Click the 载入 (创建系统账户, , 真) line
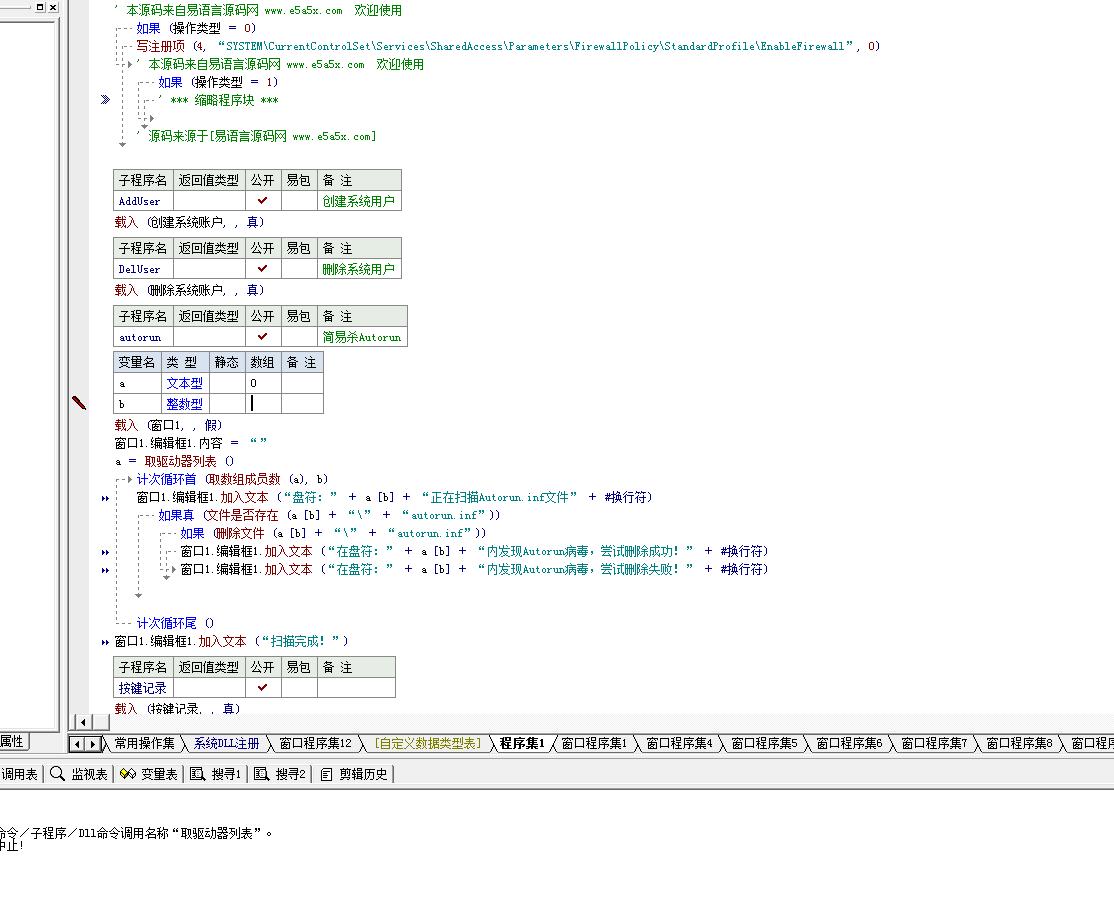The image size is (1114, 914). point(190,222)
